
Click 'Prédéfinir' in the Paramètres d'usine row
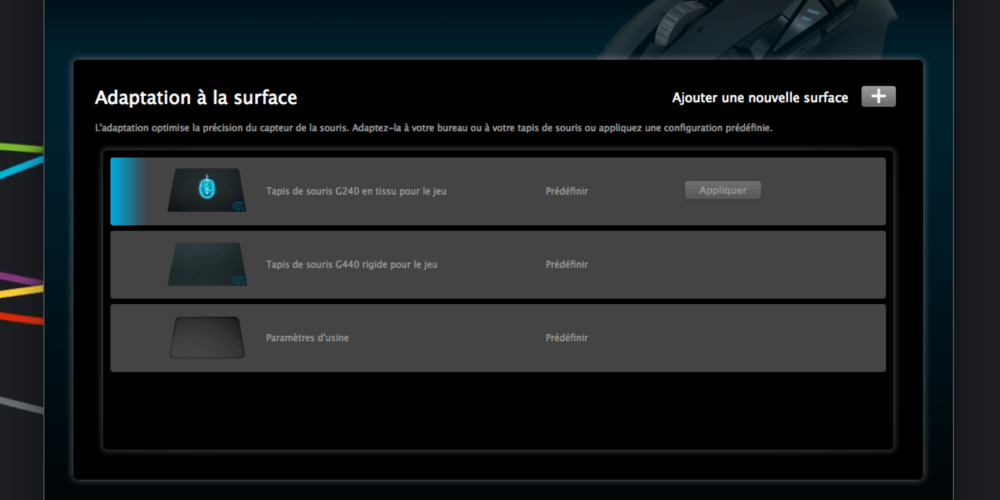566,337
